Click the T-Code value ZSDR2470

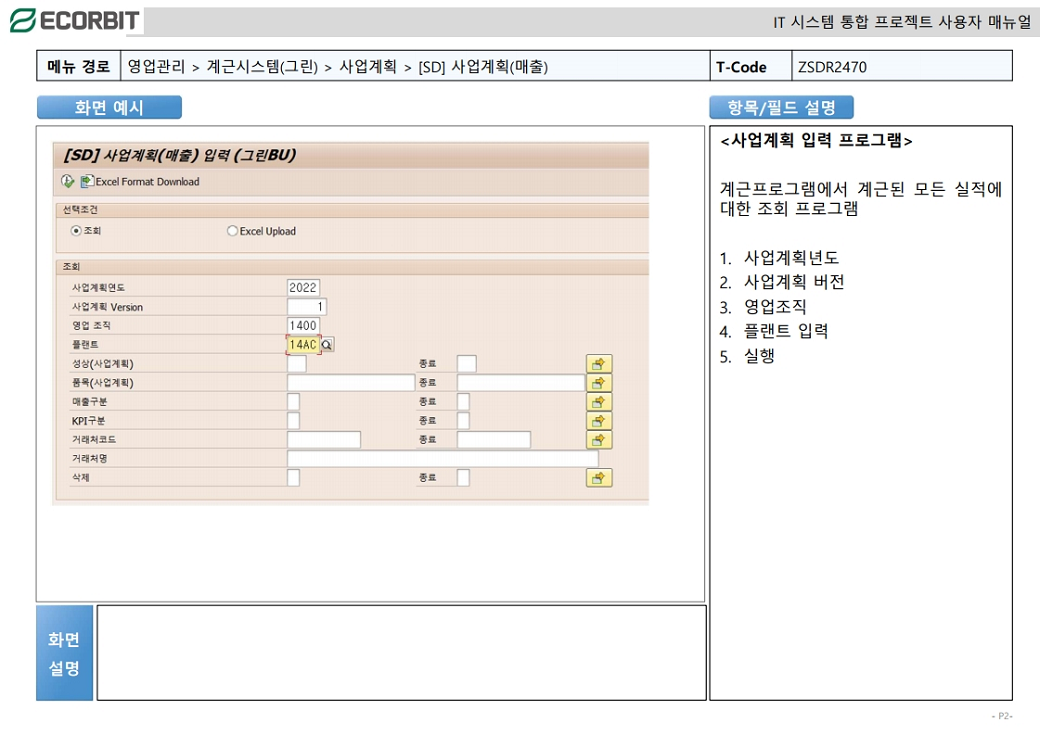(832, 67)
